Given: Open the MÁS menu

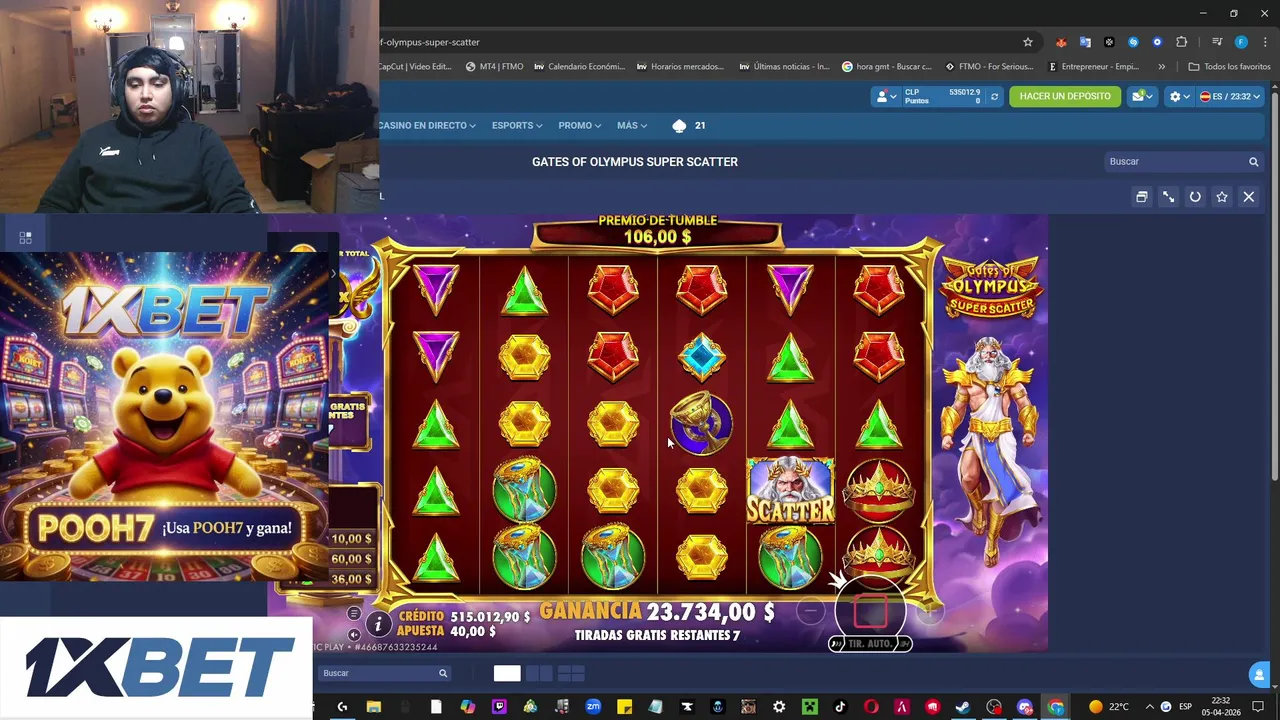Looking at the screenshot, I should 632,126.
